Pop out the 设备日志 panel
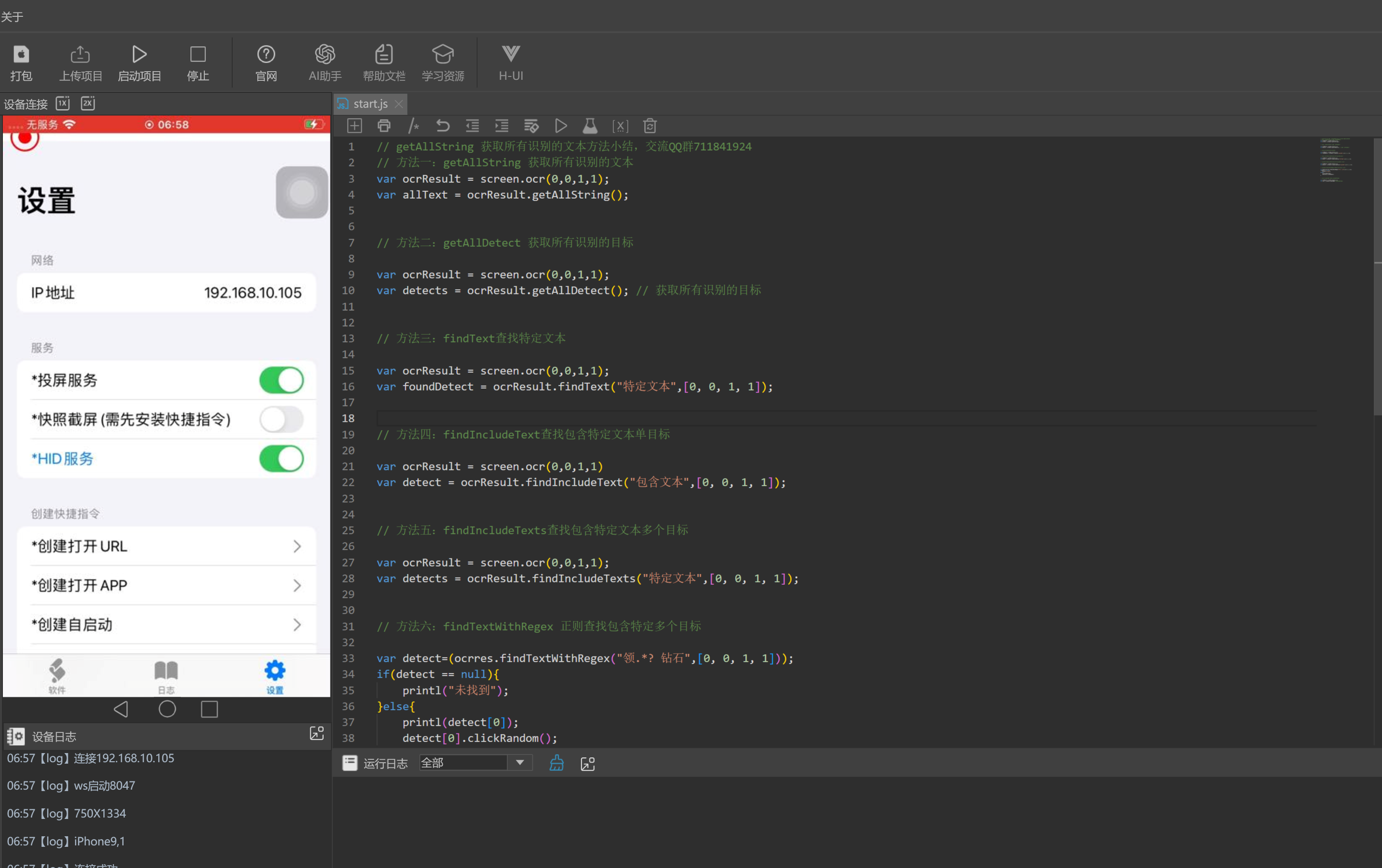Screen dimensions: 1382x868 point(317,733)
